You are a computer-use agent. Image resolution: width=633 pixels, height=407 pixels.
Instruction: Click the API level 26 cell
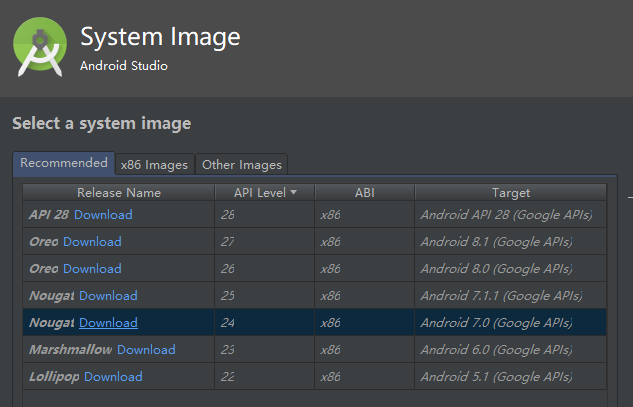click(264, 269)
